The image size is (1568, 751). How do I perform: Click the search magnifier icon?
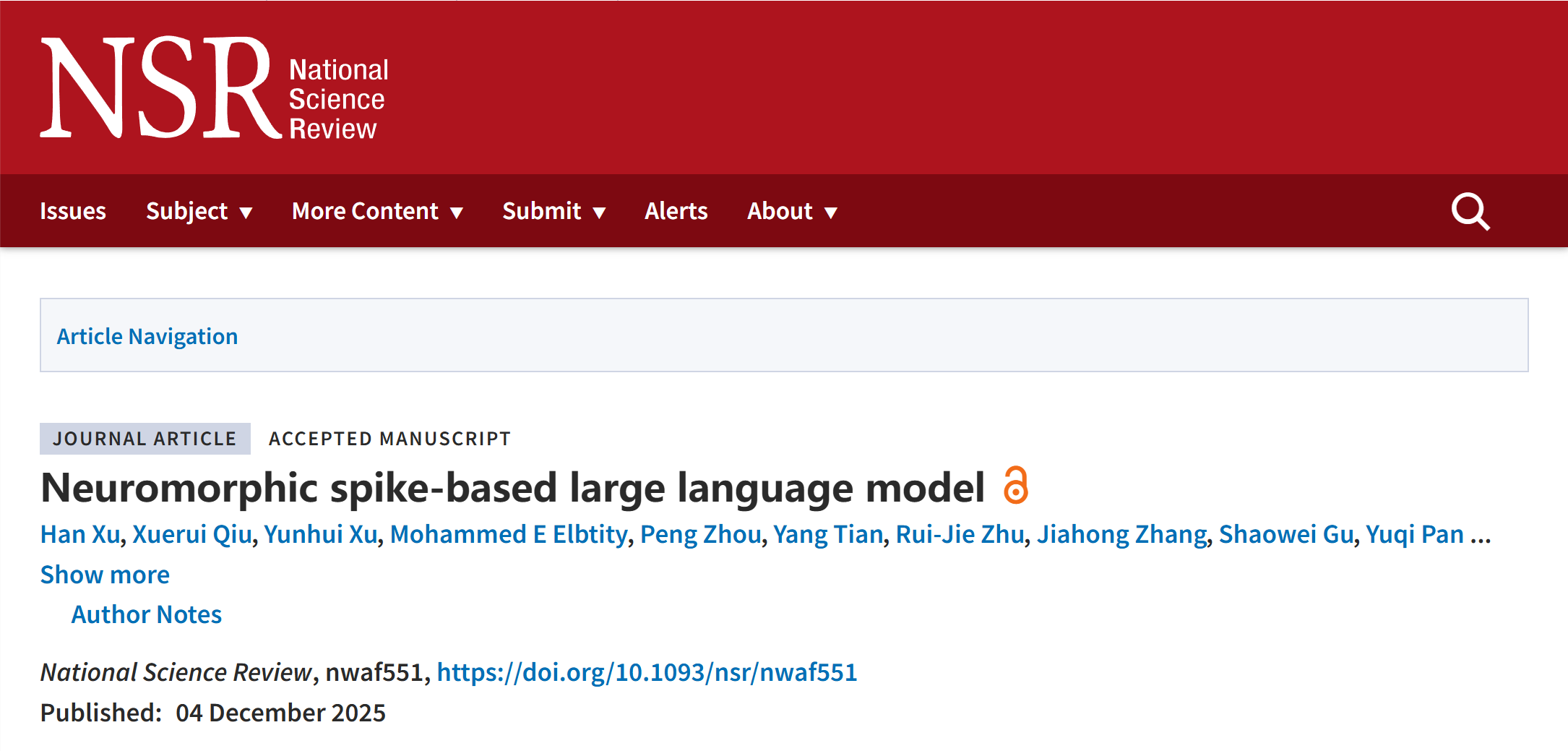(x=1470, y=211)
